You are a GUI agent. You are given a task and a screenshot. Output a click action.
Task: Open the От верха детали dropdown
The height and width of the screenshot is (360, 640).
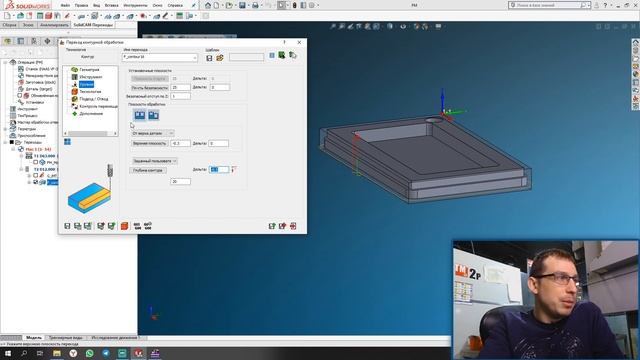[153, 133]
